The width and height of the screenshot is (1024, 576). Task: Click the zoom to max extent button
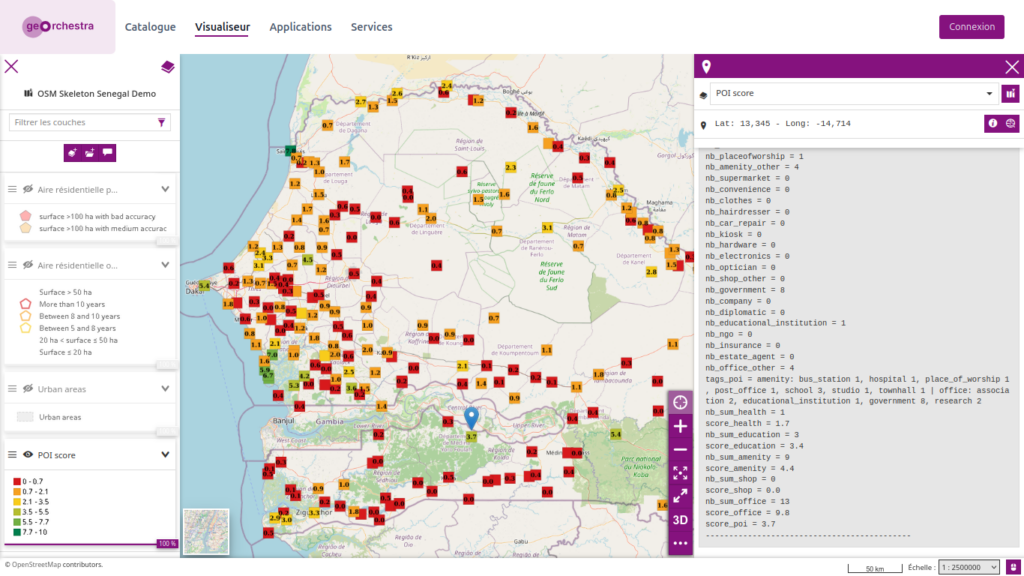(x=680, y=473)
